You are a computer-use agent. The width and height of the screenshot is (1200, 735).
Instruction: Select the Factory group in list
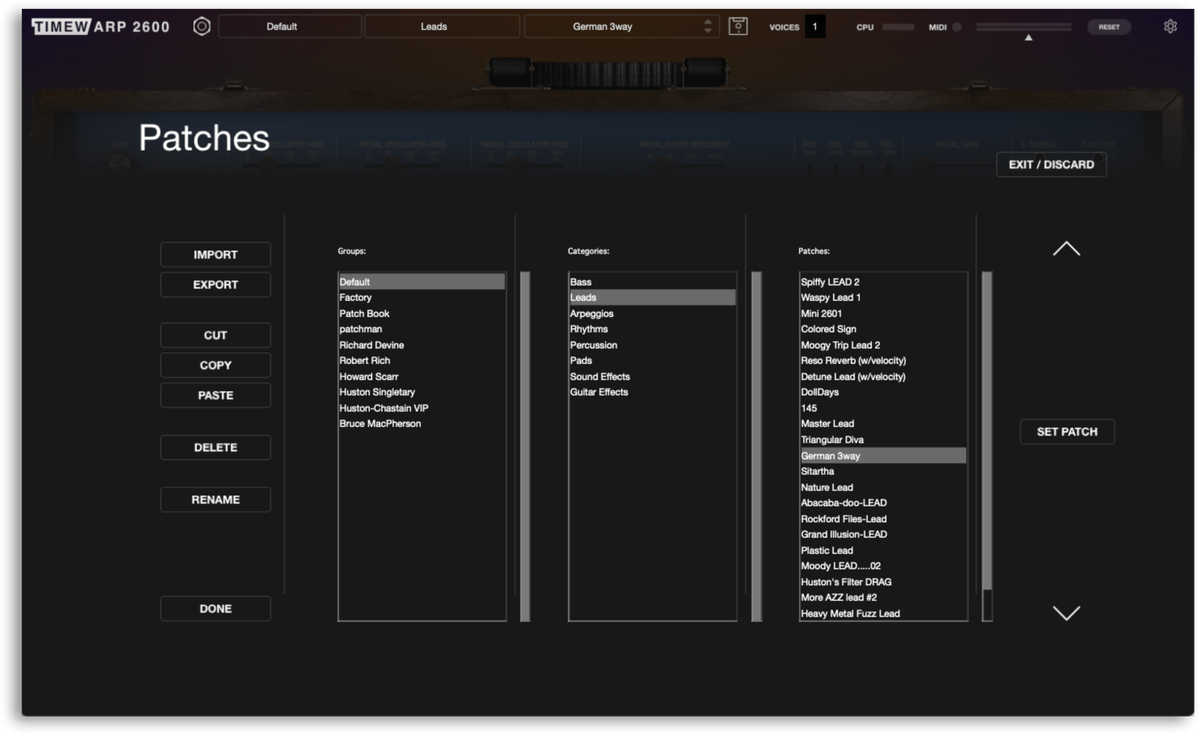click(356, 298)
